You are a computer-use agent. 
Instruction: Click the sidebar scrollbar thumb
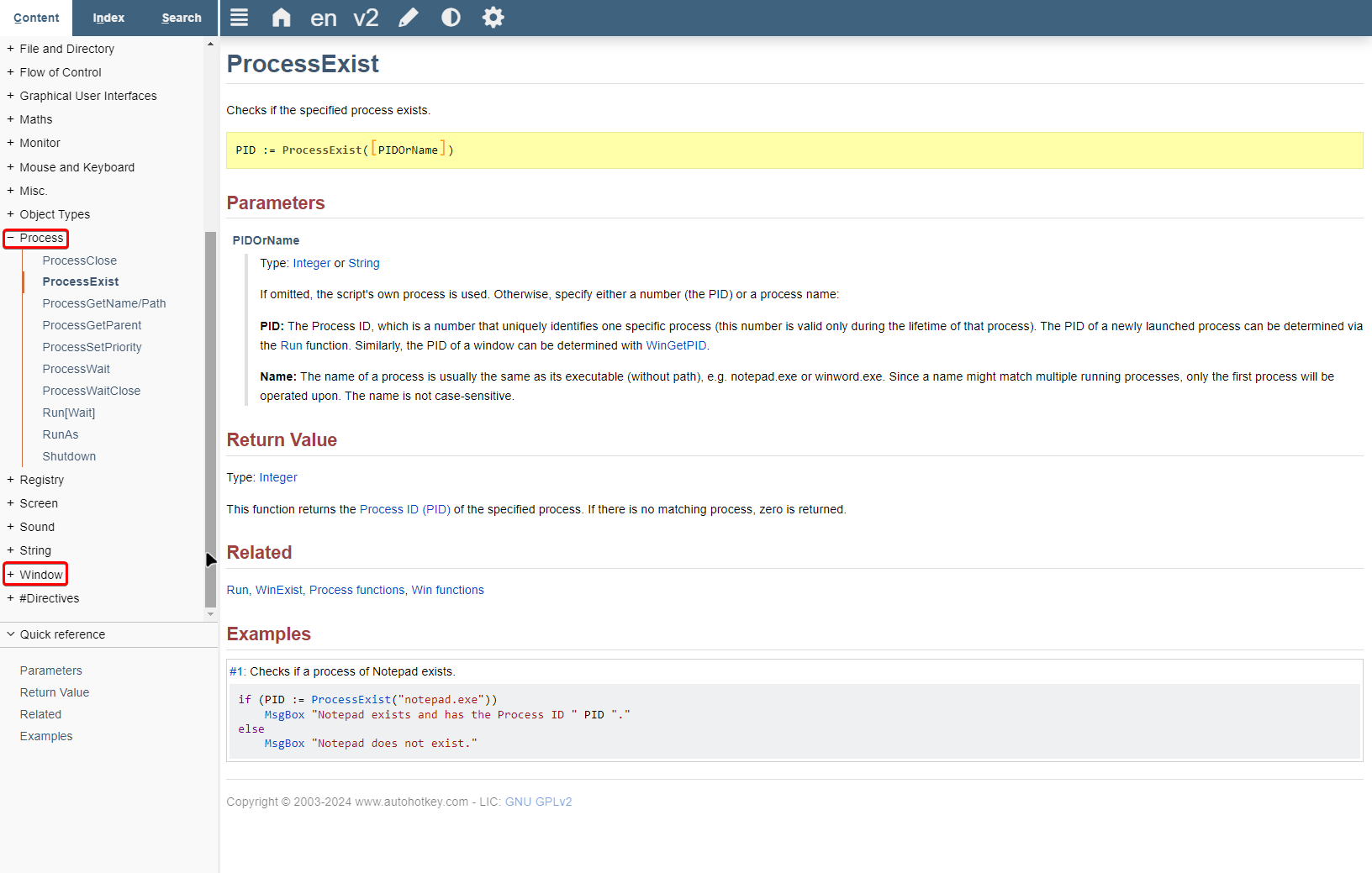coord(210,419)
